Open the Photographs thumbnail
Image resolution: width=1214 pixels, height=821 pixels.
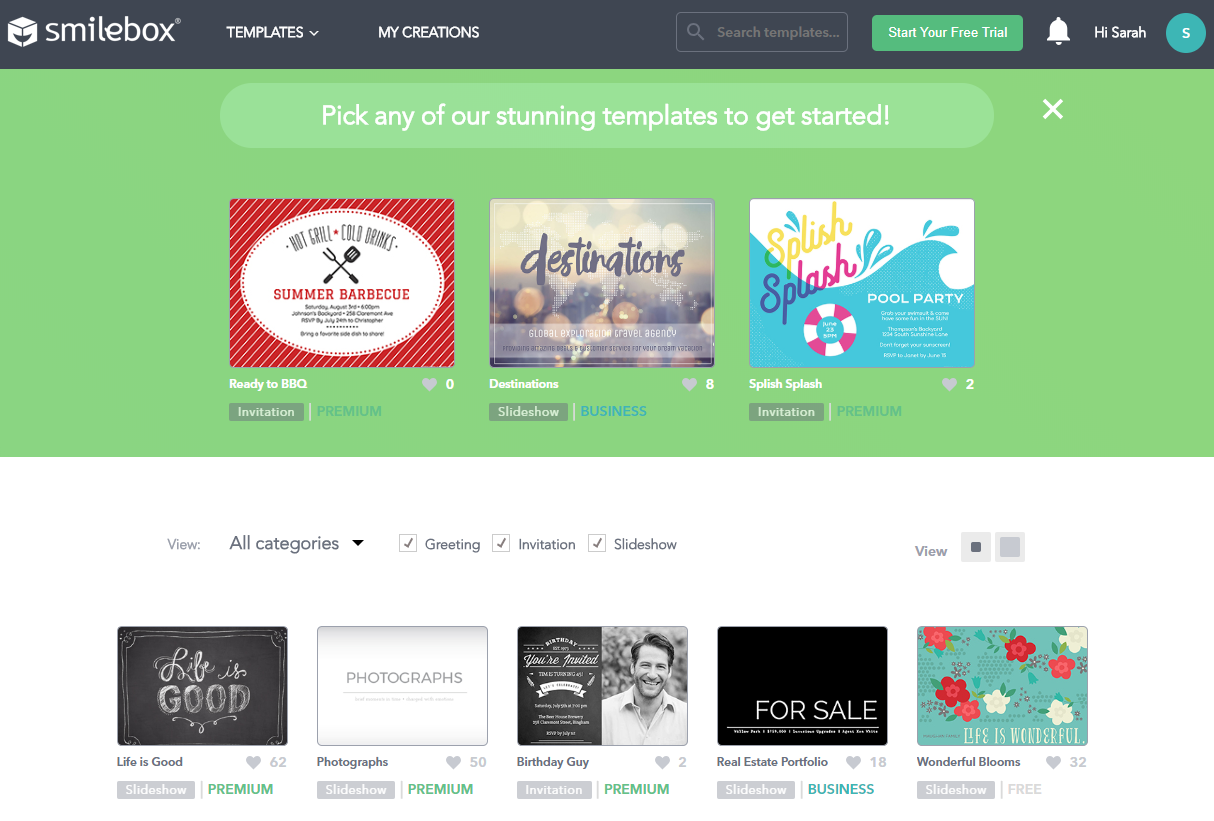[402, 686]
